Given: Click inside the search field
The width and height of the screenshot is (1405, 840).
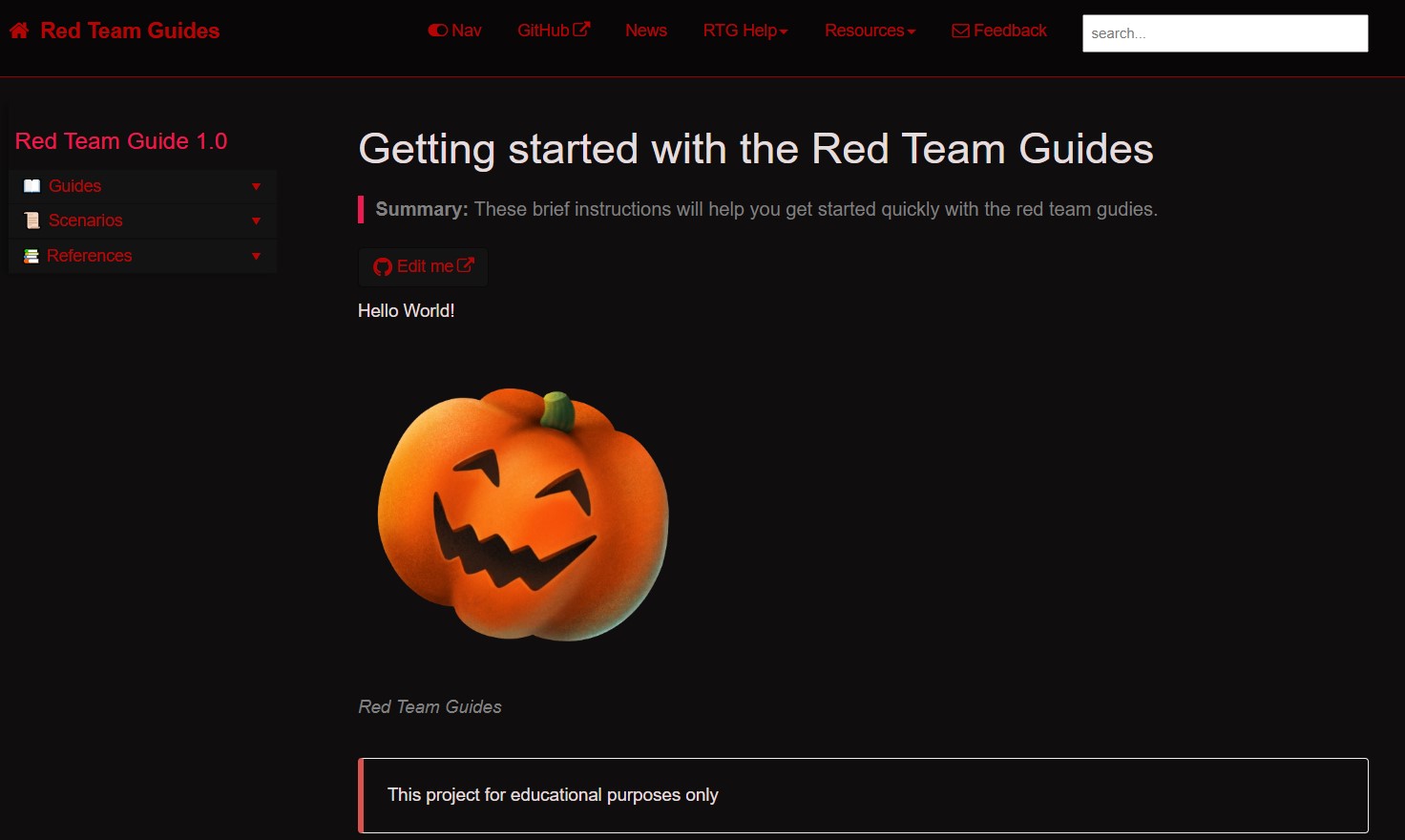Looking at the screenshot, I should 1225,32.
